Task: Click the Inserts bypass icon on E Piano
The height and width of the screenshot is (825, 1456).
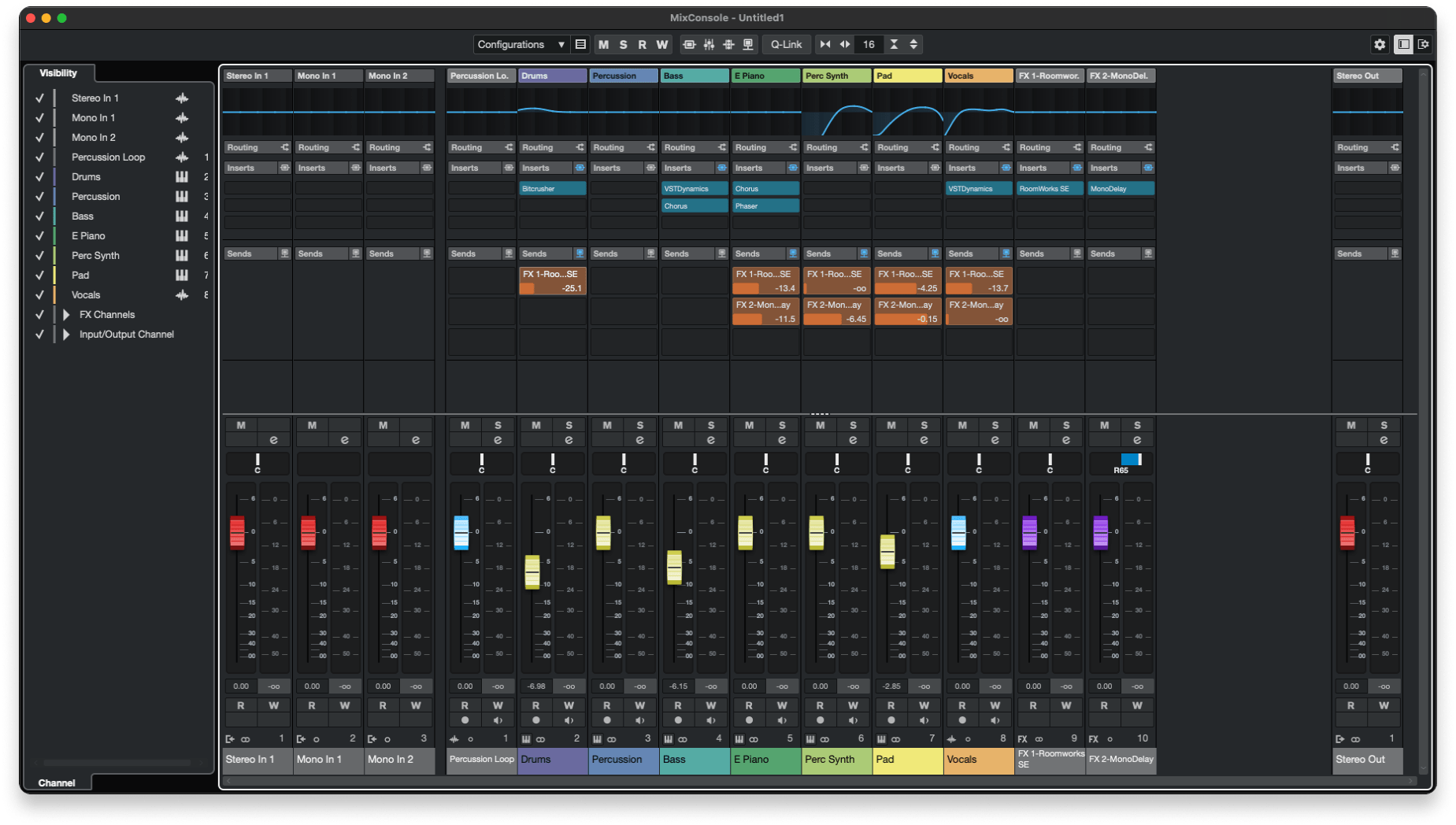Action: [x=793, y=168]
